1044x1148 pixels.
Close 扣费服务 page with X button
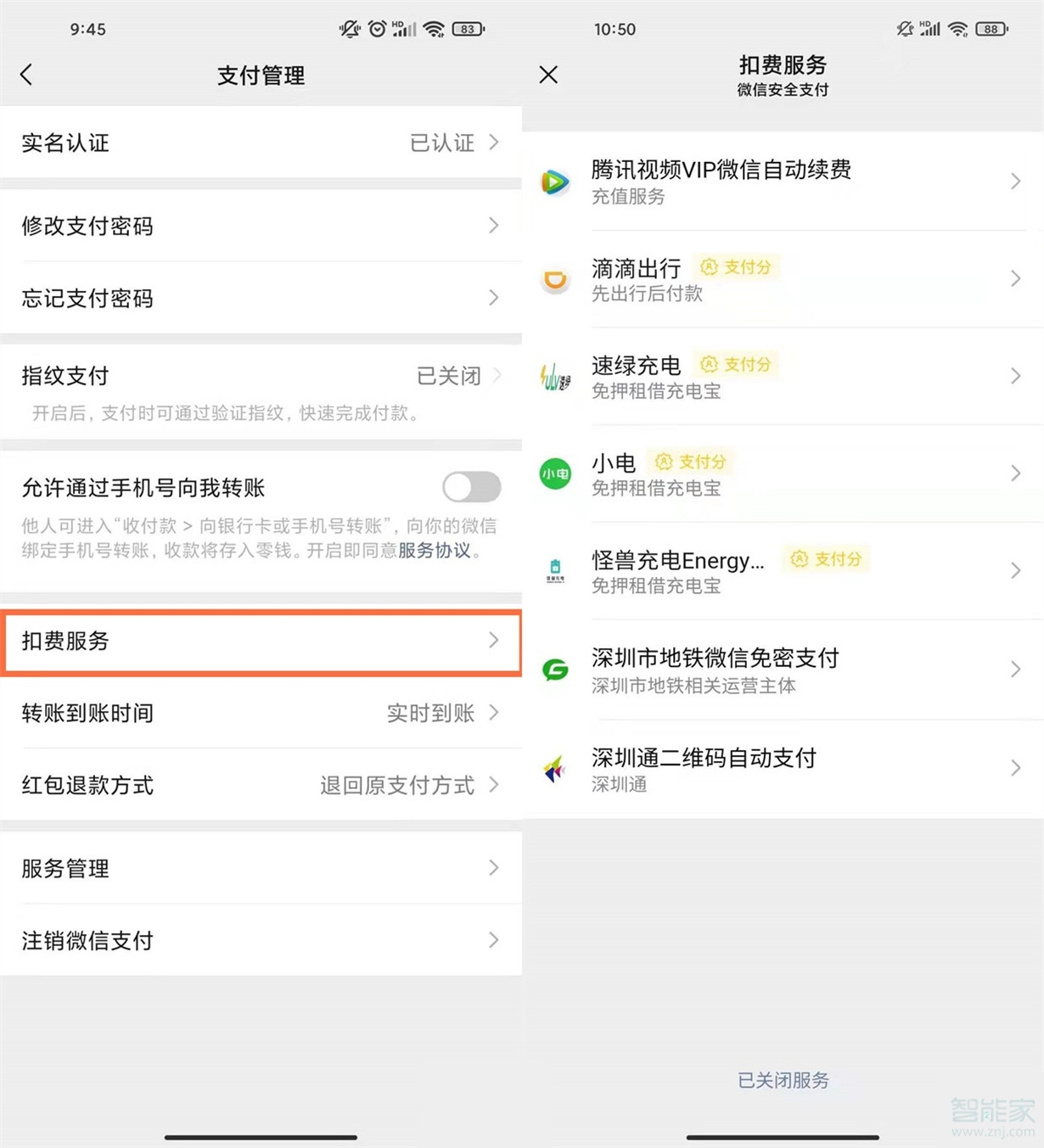tap(548, 75)
